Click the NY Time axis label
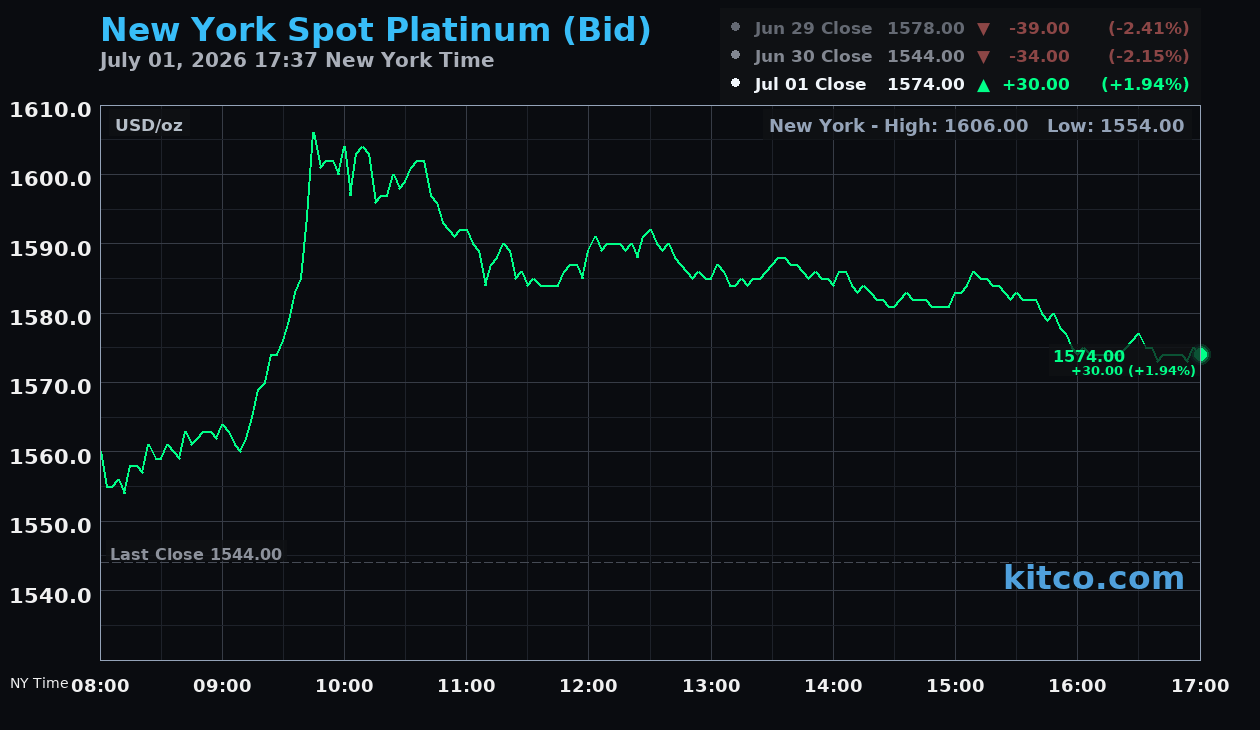This screenshot has height=730, width=1260. pyautogui.click(x=39, y=683)
